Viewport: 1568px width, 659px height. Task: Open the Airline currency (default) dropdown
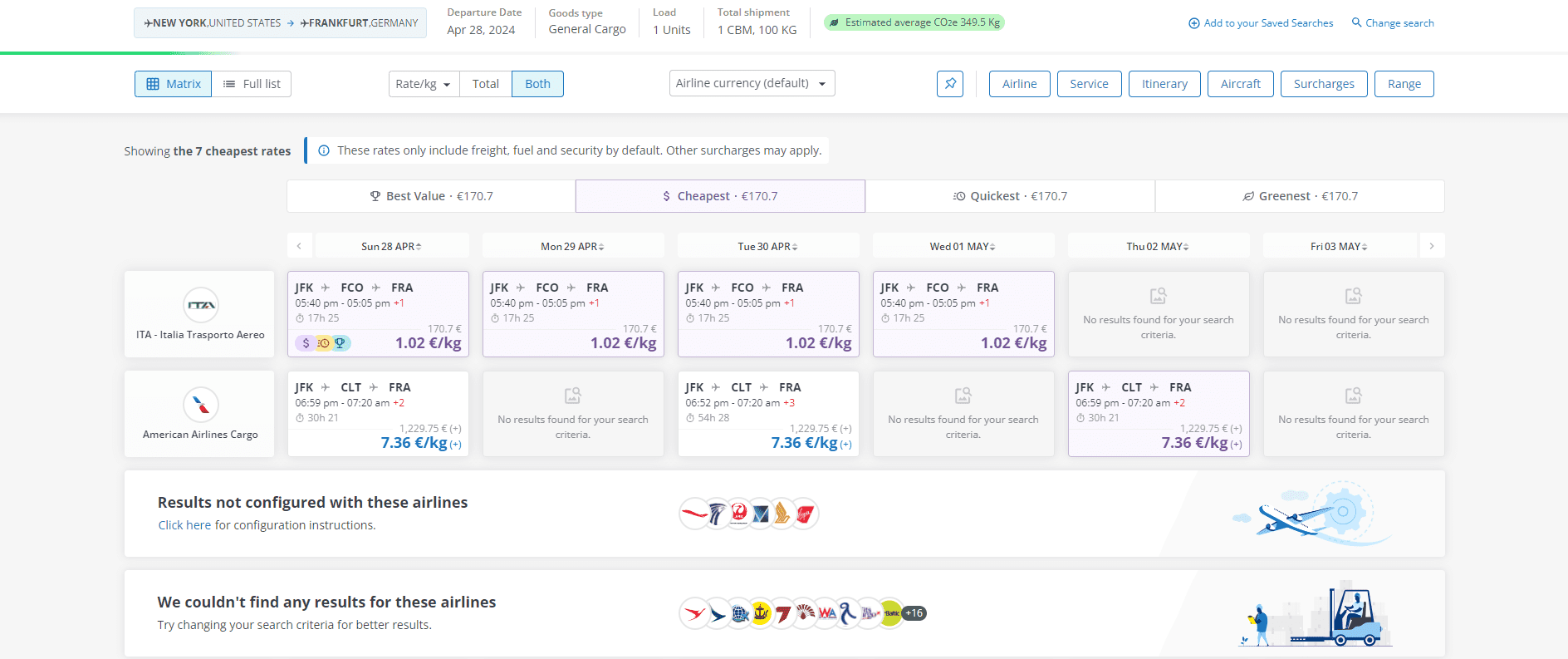(x=752, y=83)
